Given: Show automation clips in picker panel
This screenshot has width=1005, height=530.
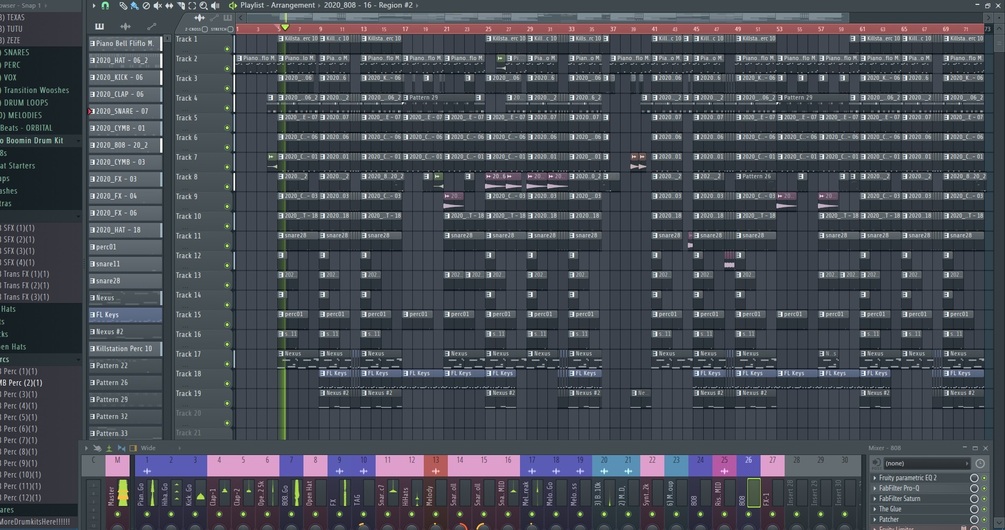Looking at the screenshot, I should (151, 26).
